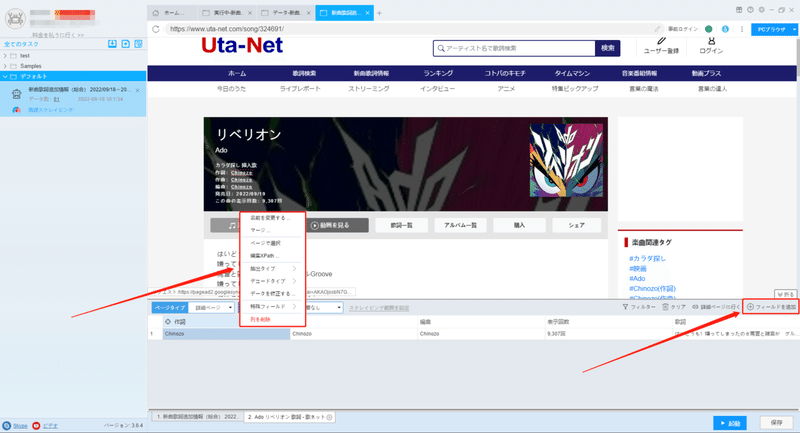The height and width of the screenshot is (433, 800).
Task: Select 列を削除 in context menu
Action: tap(260, 319)
